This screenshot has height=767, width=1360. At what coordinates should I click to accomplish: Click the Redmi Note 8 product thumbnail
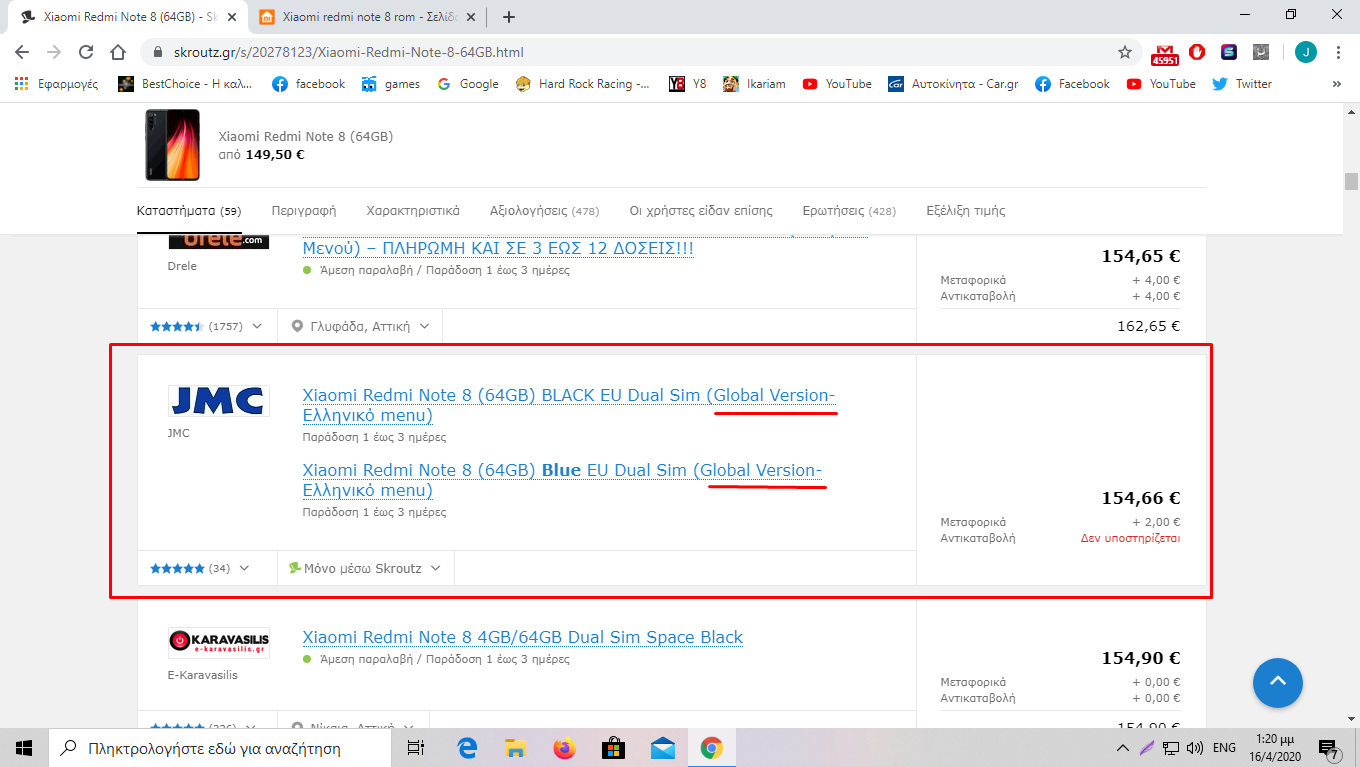coord(172,145)
